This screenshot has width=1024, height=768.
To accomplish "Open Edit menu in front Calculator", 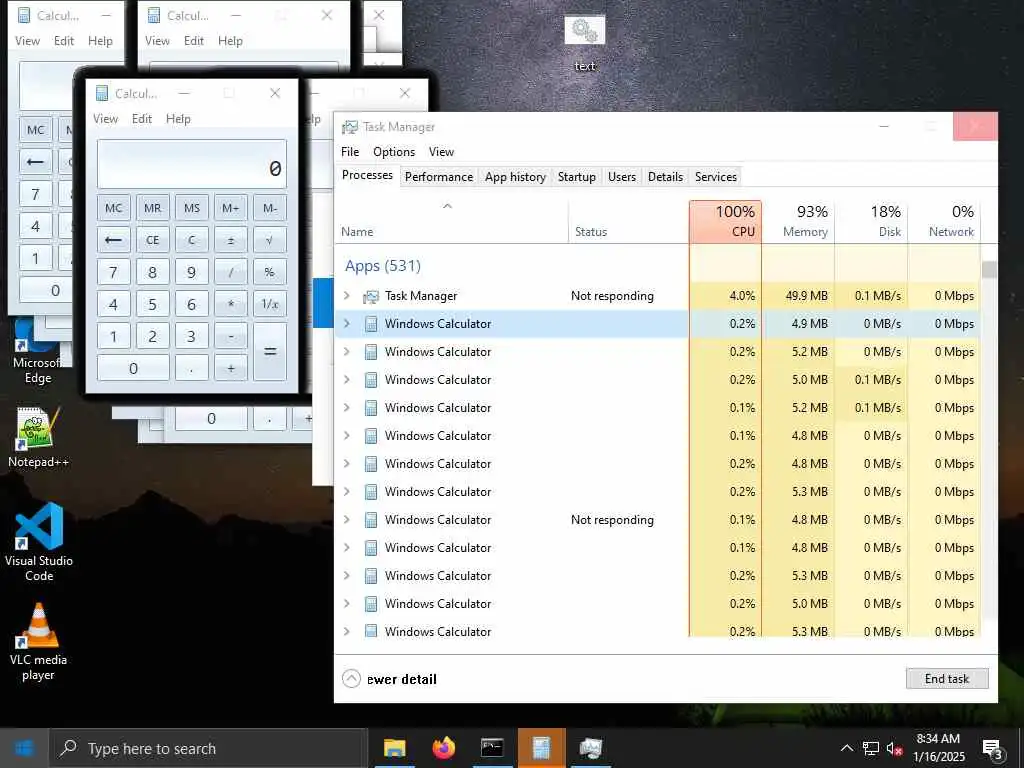I will pyautogui.click(x=142, y=119).
